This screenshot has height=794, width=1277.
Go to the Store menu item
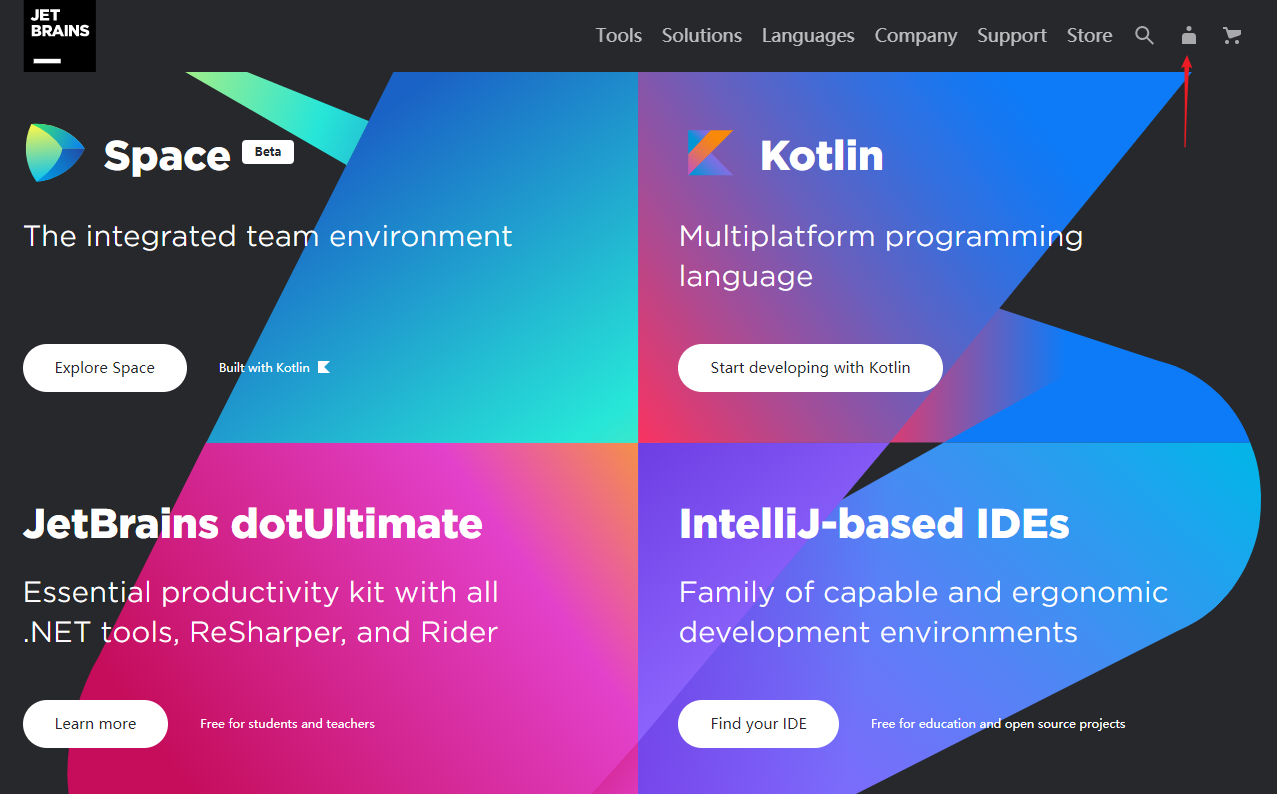1090,36
